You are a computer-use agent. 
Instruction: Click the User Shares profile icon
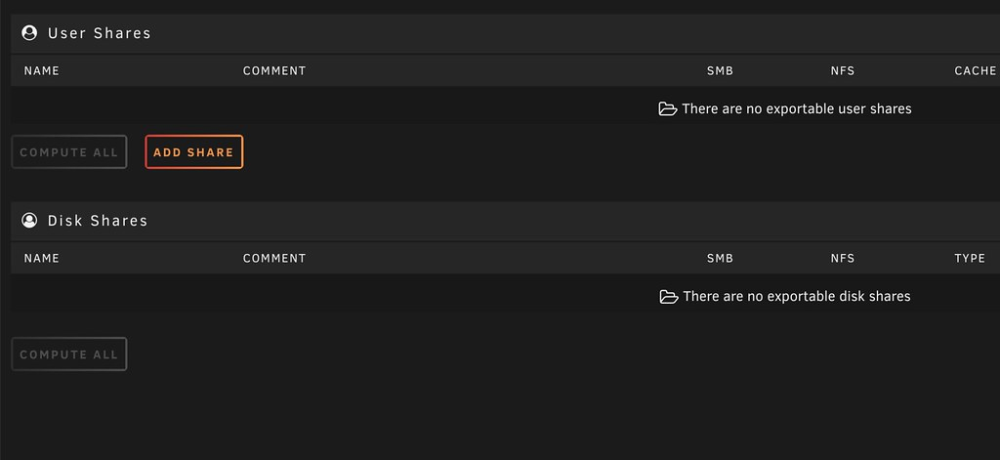29,33
